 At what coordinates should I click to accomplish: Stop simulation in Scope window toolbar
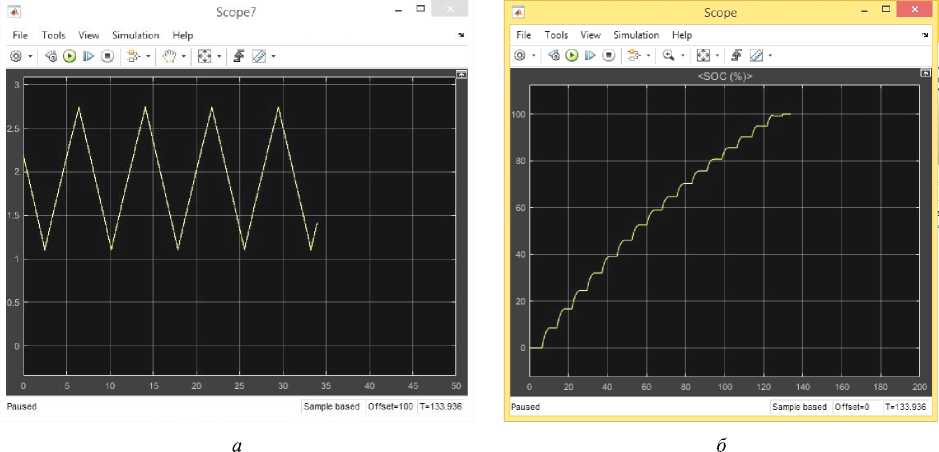point(609,56)
